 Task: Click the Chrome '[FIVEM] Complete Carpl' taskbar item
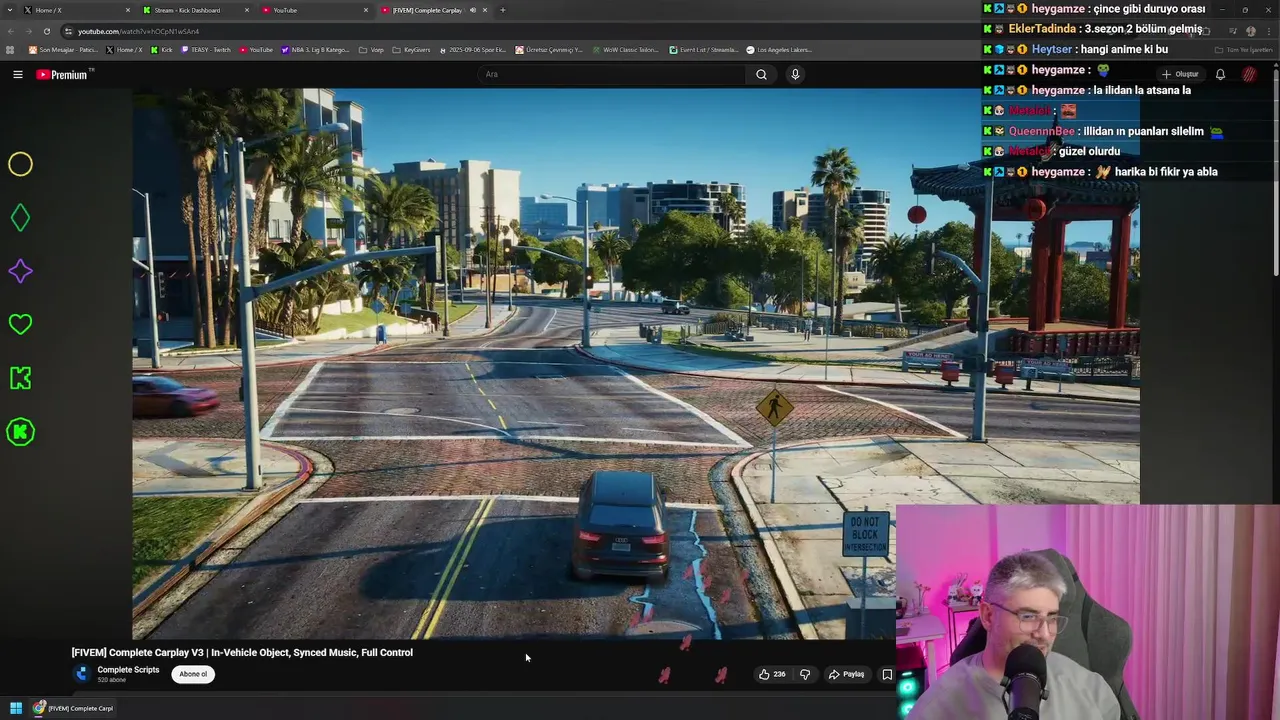pos(73,708)
